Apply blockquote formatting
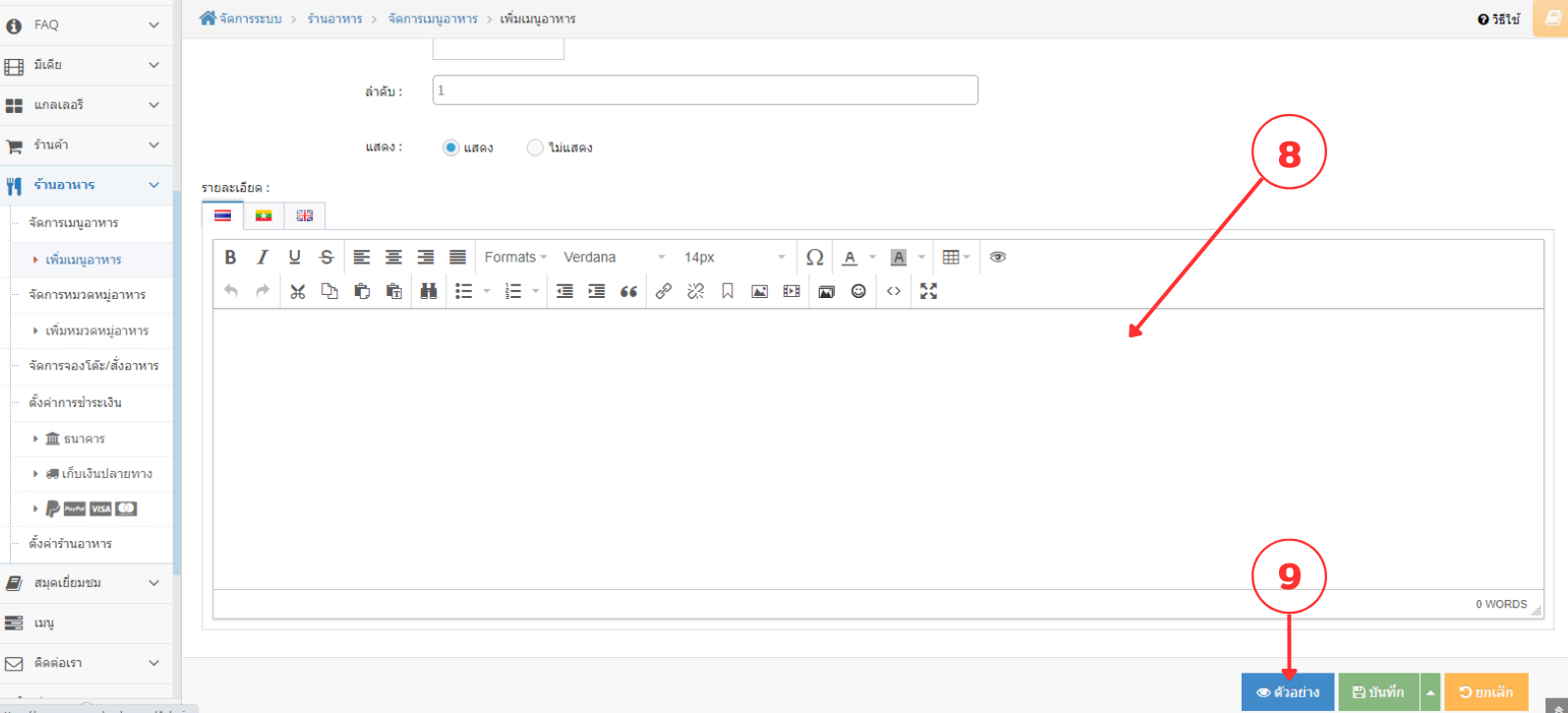Screen dimensions: 1568x713 [629, 291]
